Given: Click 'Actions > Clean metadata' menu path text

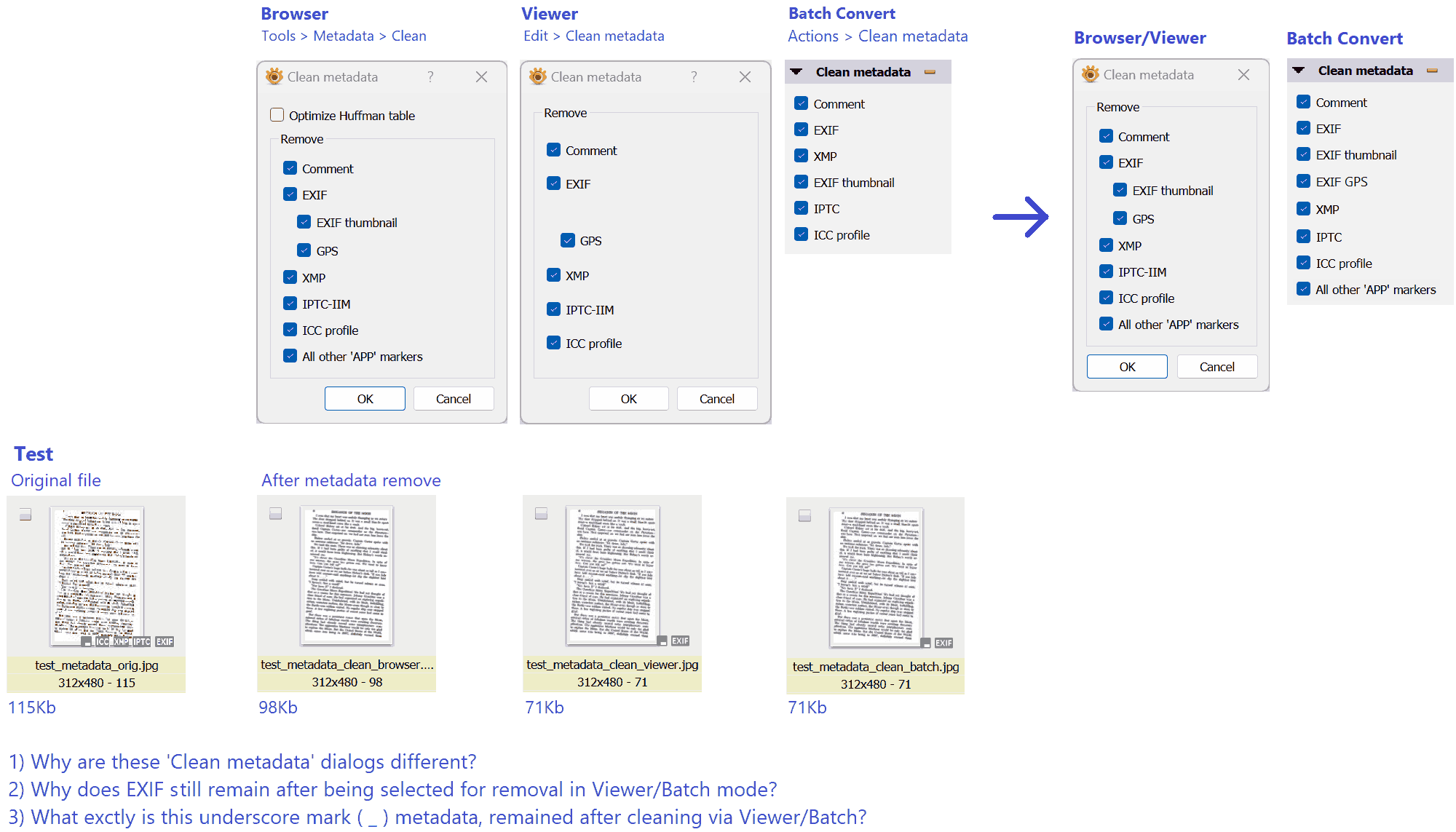Looking at the screenshot, I should [x=877, y=36].
